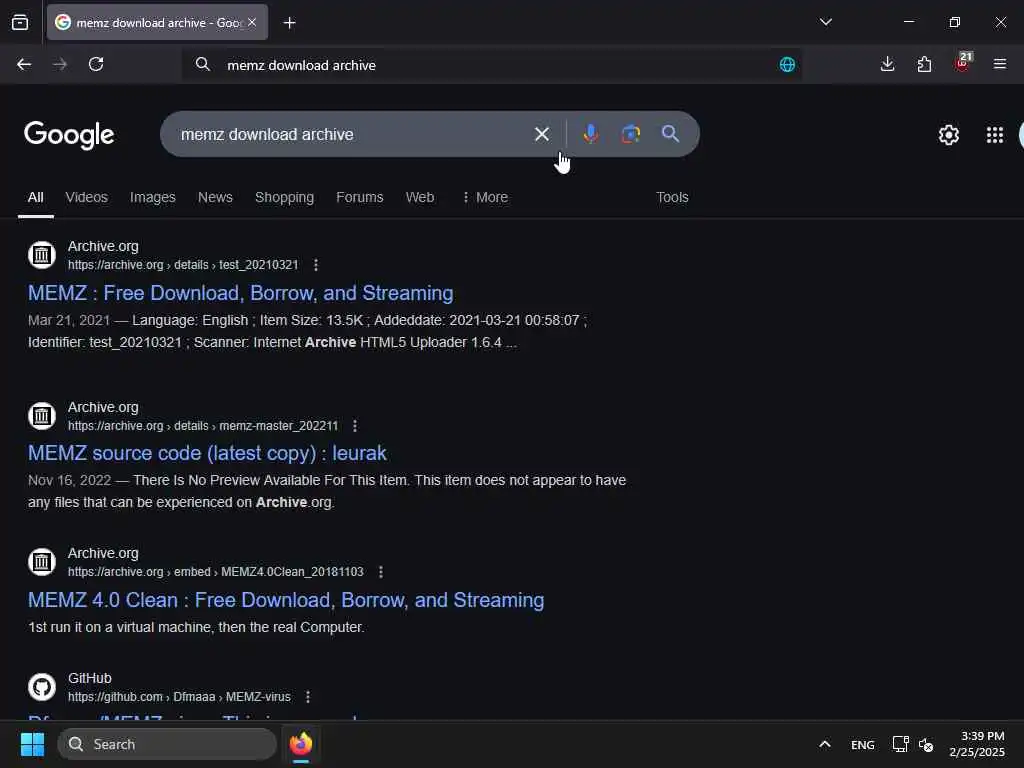Open the search Tools options
Screen dimensions: 1024x768
click(672, 197)
